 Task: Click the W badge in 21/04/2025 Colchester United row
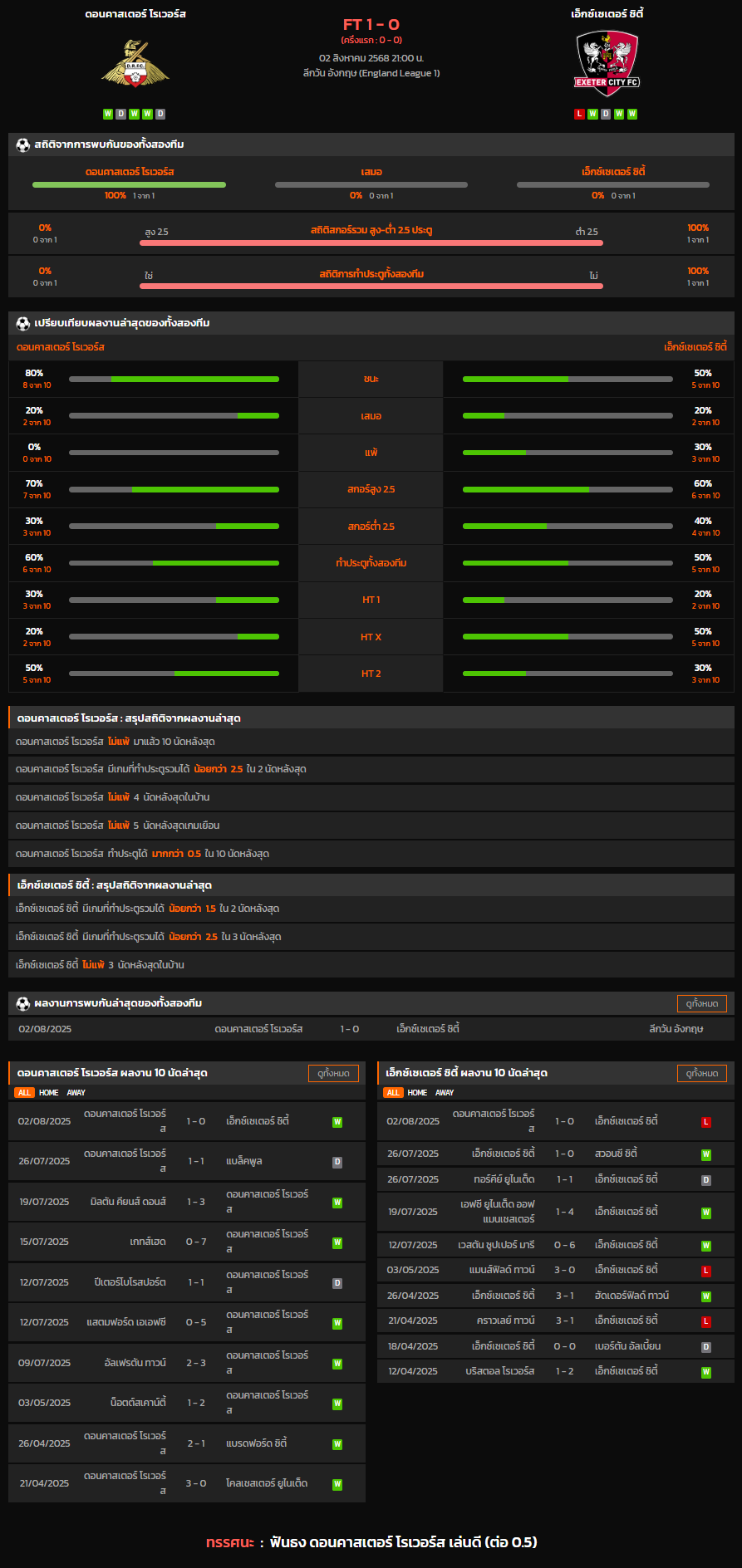pyautogui.click(x=337, y=1484)
